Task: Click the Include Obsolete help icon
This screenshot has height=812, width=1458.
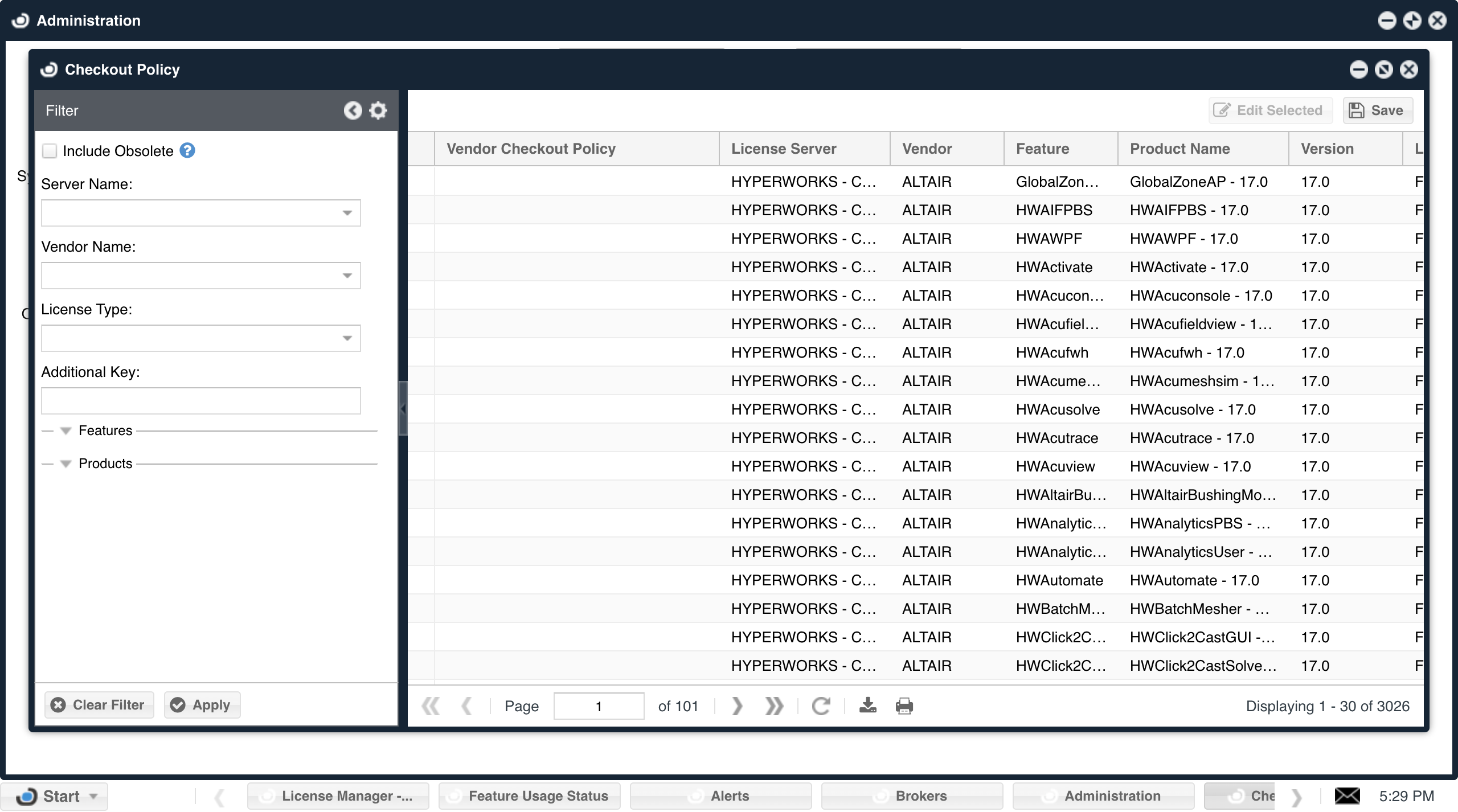Action: tap(187, 150)
